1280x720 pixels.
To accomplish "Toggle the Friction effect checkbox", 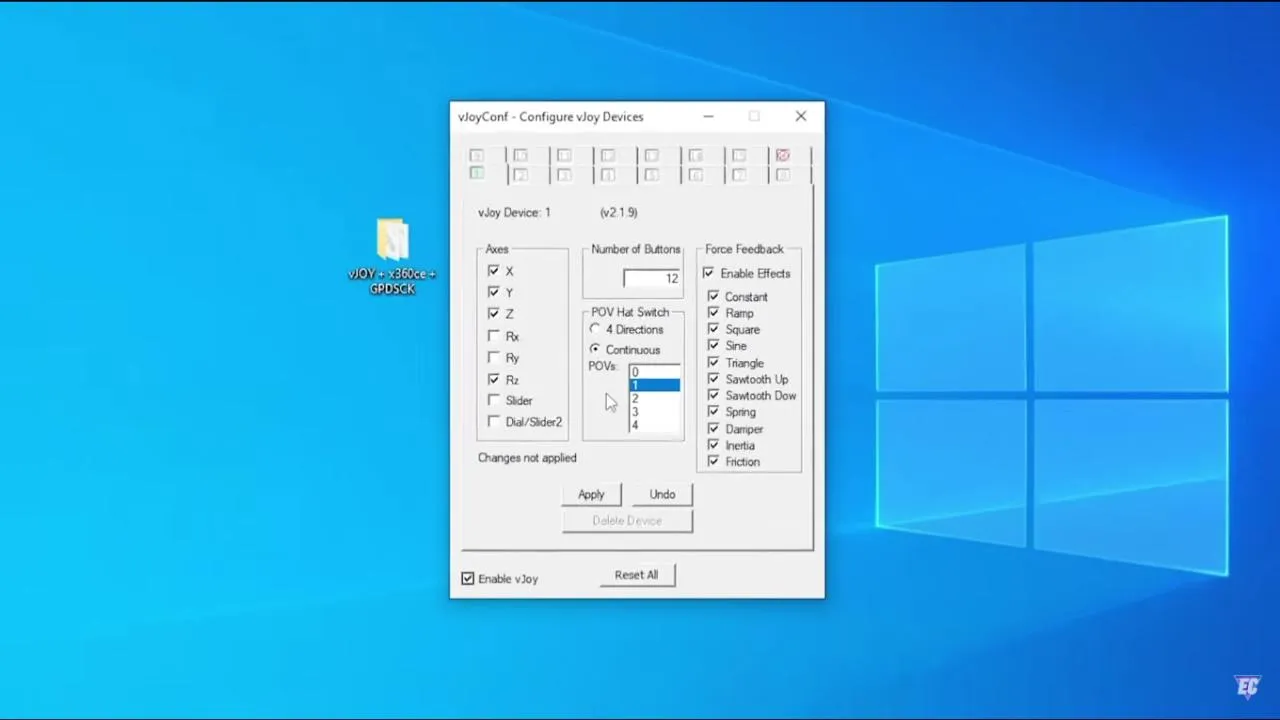I will pyautogui.click(x=713, y=461).
